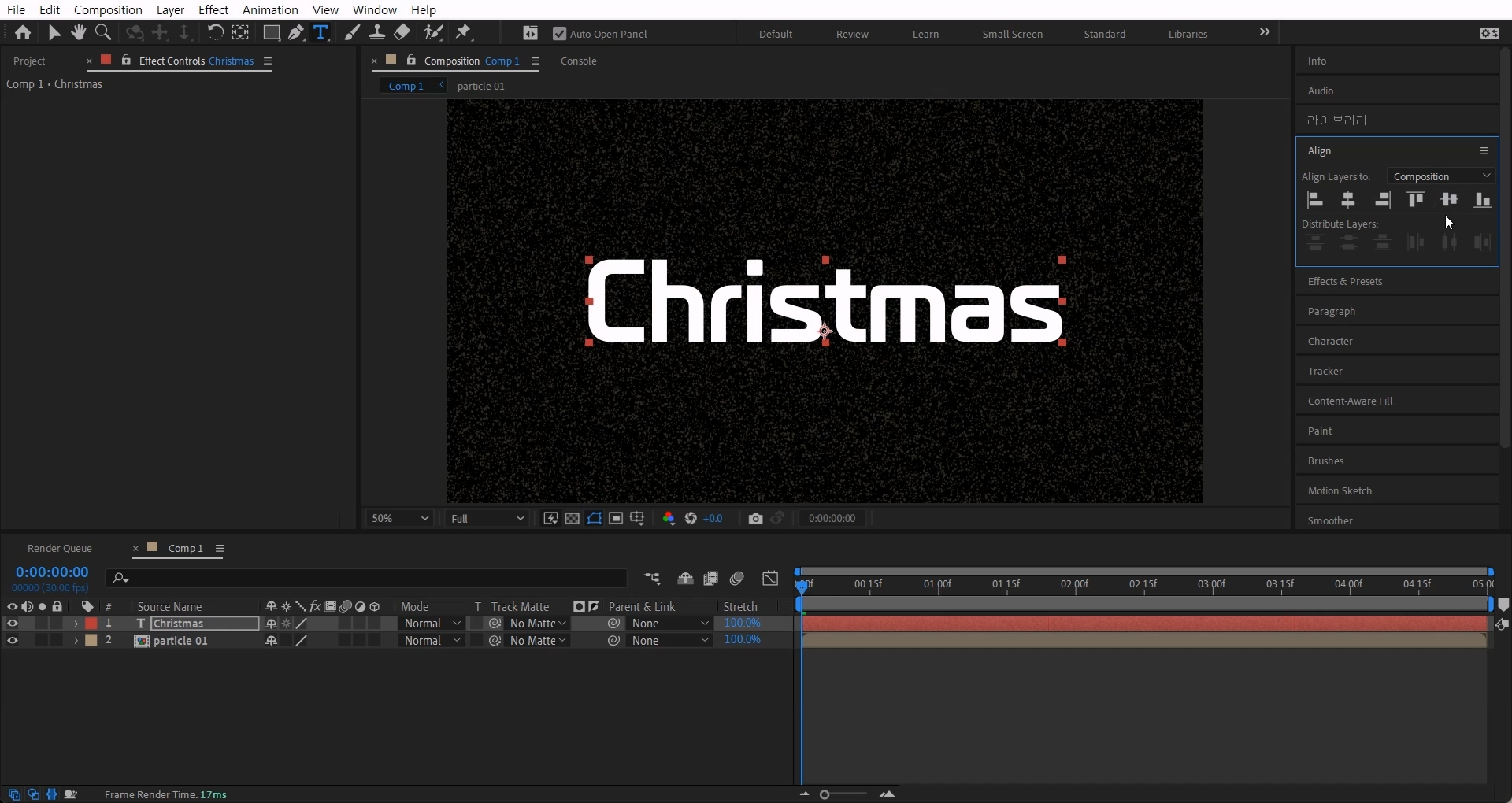
Task: Select the Roto Brush tool
Action: [x=433, y=32]
